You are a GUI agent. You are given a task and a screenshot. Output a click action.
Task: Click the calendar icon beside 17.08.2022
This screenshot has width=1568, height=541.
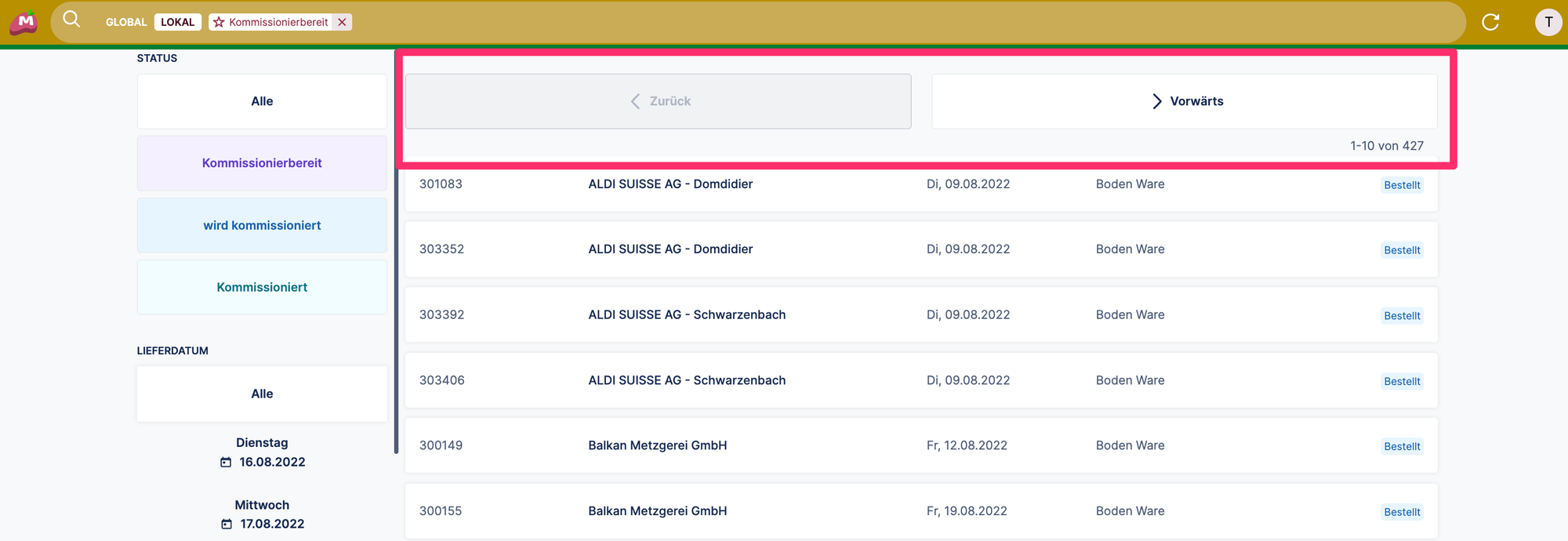pyautogui.click(x=227, y=524)
